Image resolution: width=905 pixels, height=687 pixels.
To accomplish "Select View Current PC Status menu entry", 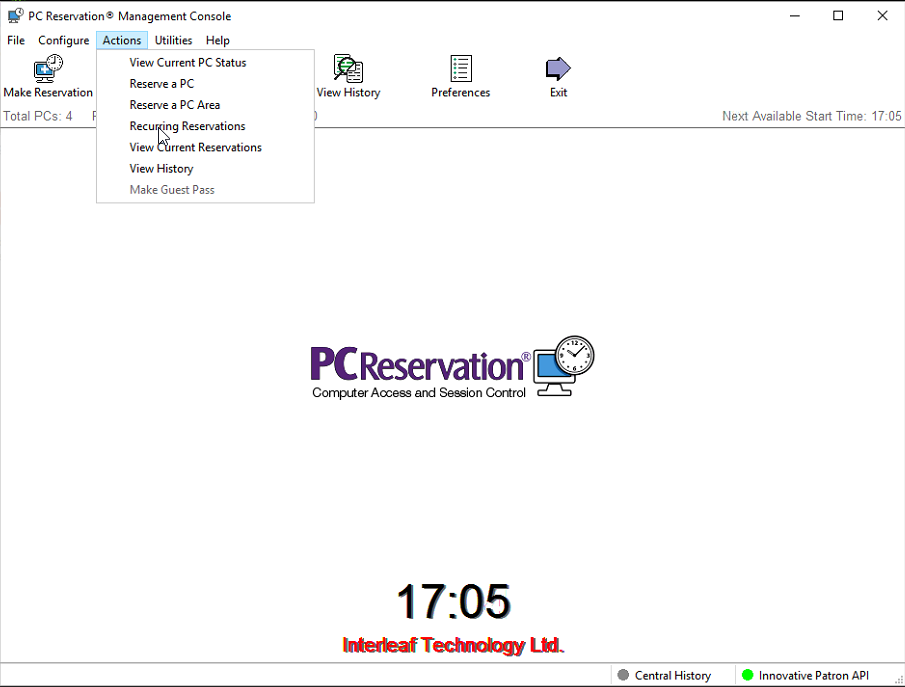I will (x=205, y=62).
